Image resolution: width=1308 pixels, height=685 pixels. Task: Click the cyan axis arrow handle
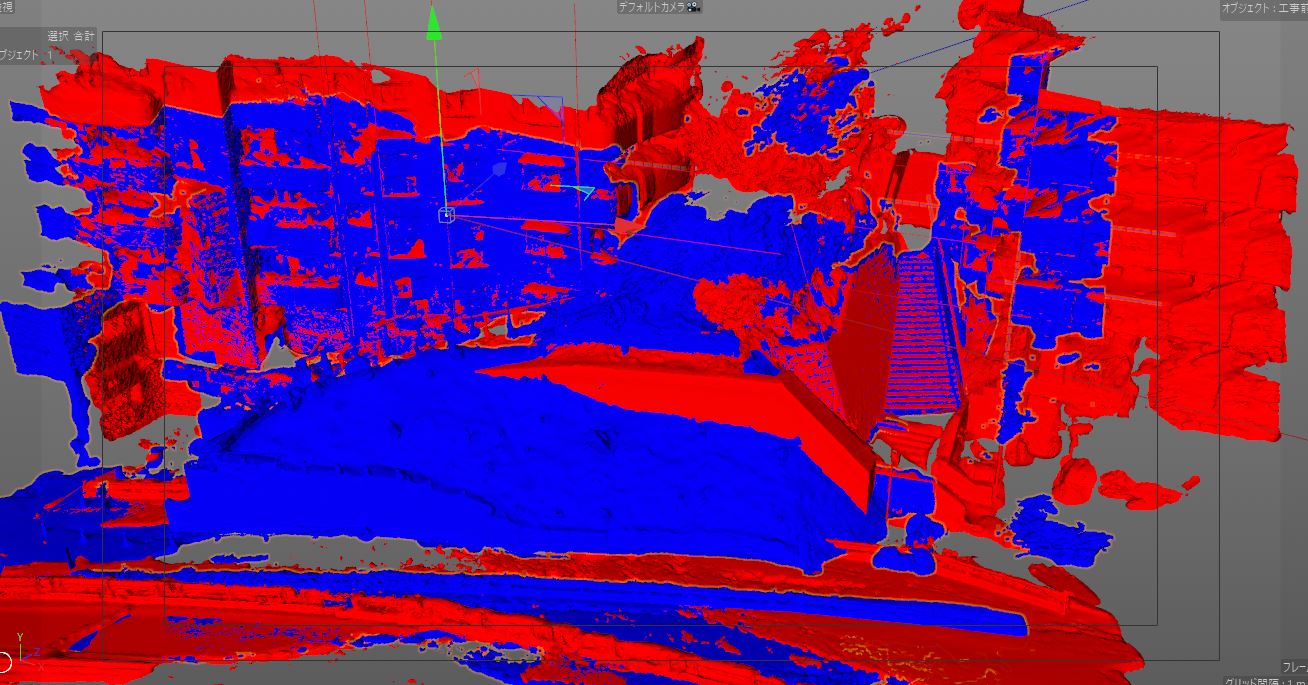[584, 191]
